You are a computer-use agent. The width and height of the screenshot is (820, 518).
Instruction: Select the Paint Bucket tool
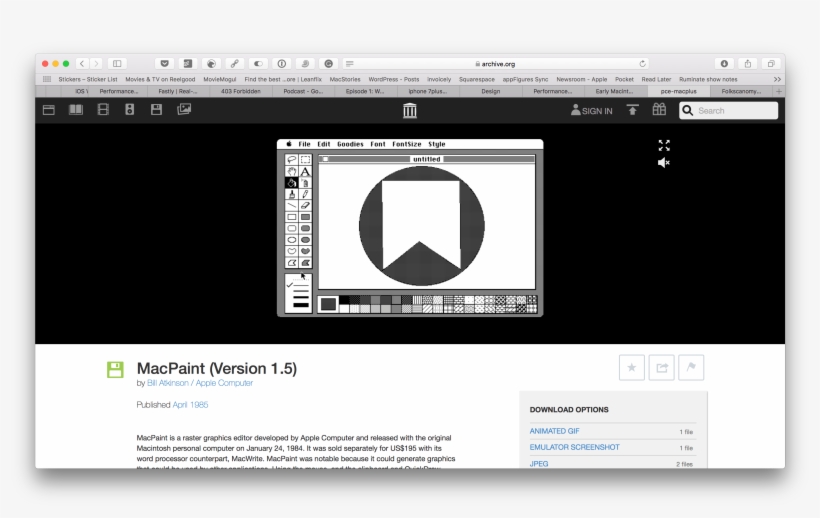(292, 182)
